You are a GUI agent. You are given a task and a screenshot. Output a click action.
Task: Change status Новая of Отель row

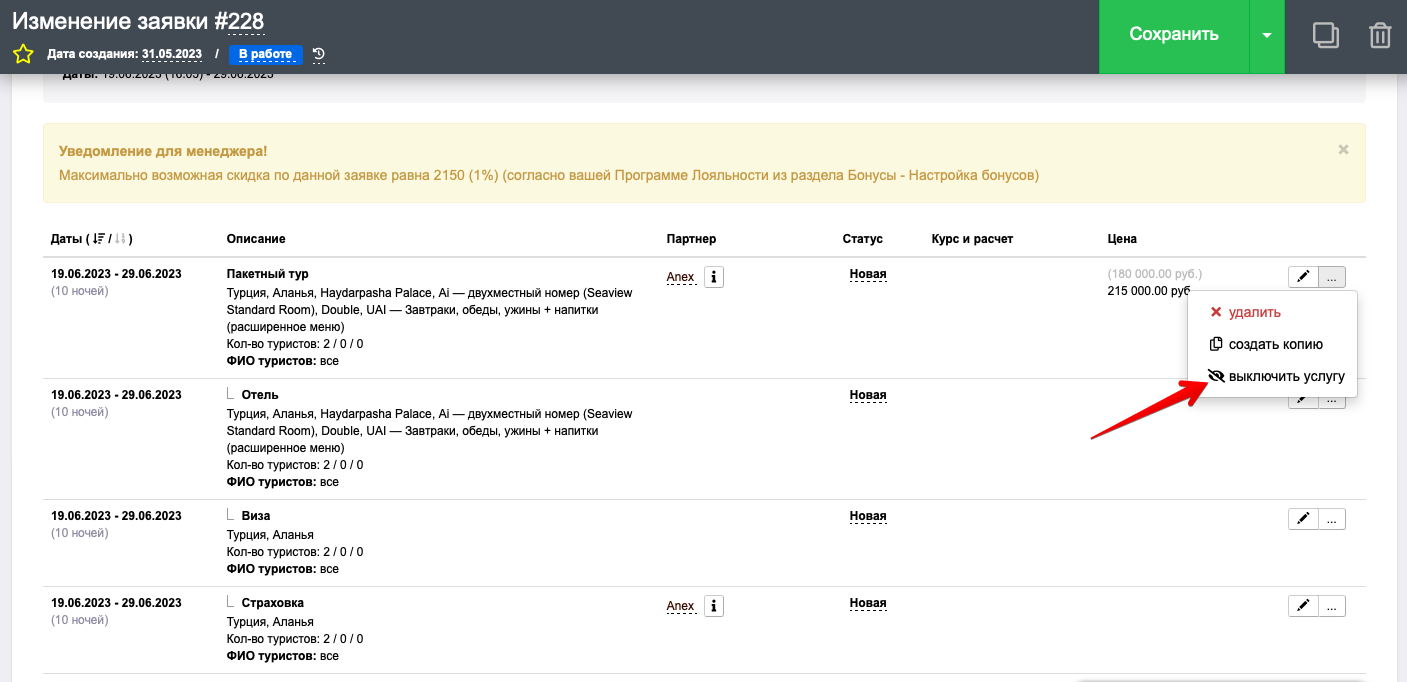point(868,395)
